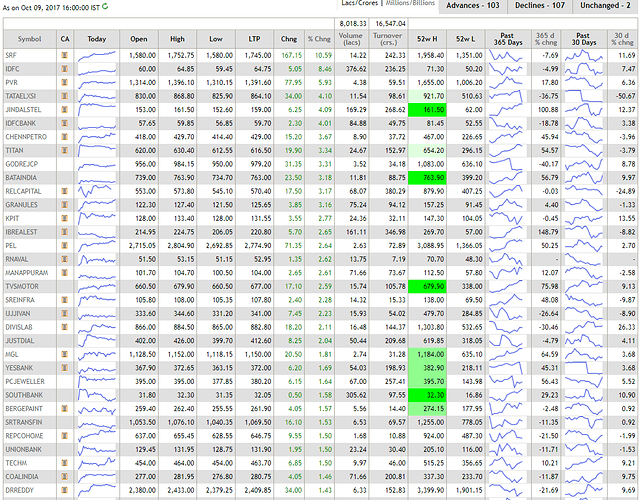This screenshot has width=644, height=500.
Task: View YESBANK past 30 days chart
Action: point(584,368)
